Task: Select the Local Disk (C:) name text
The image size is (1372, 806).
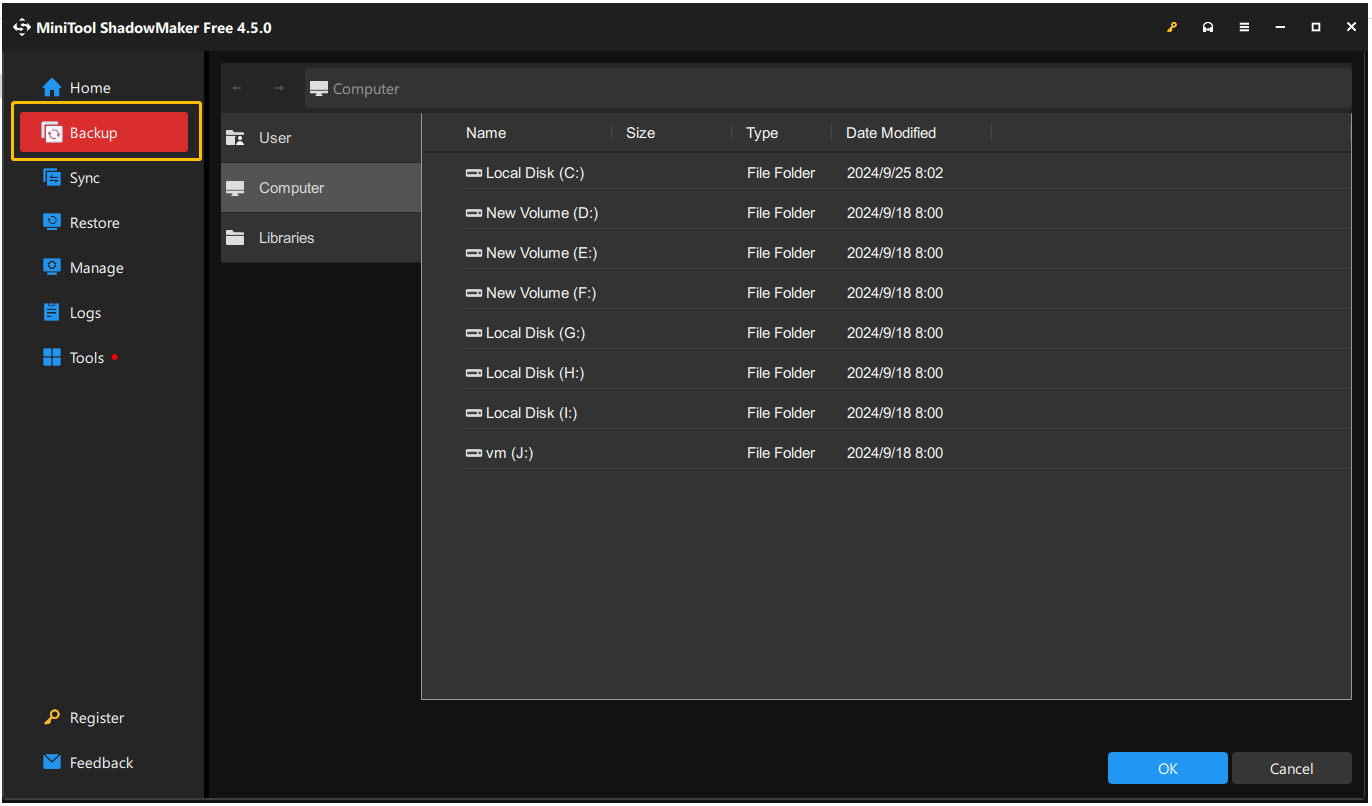Action: point(535,173)
